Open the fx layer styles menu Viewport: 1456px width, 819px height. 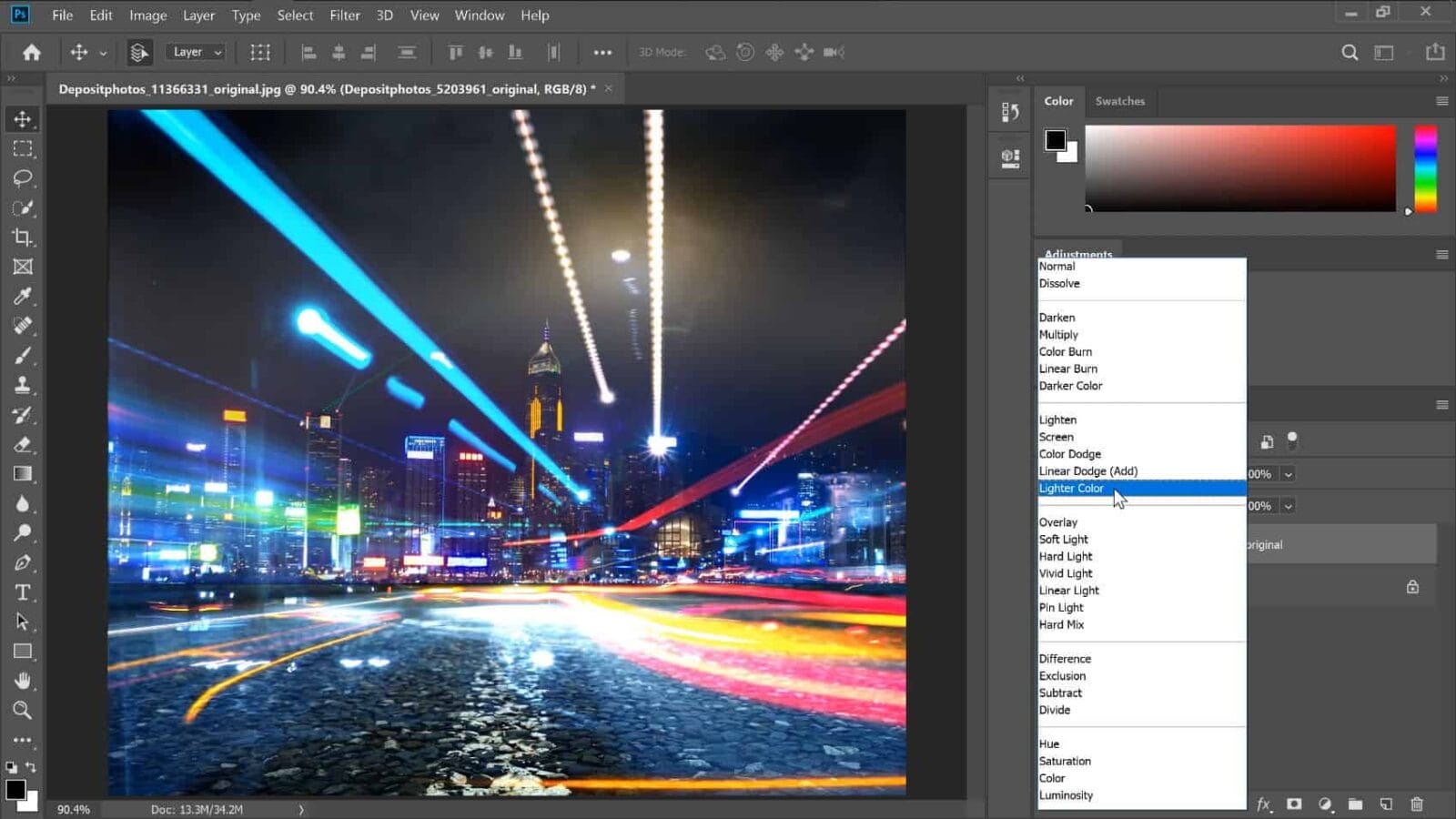[x=1264, y=805]
